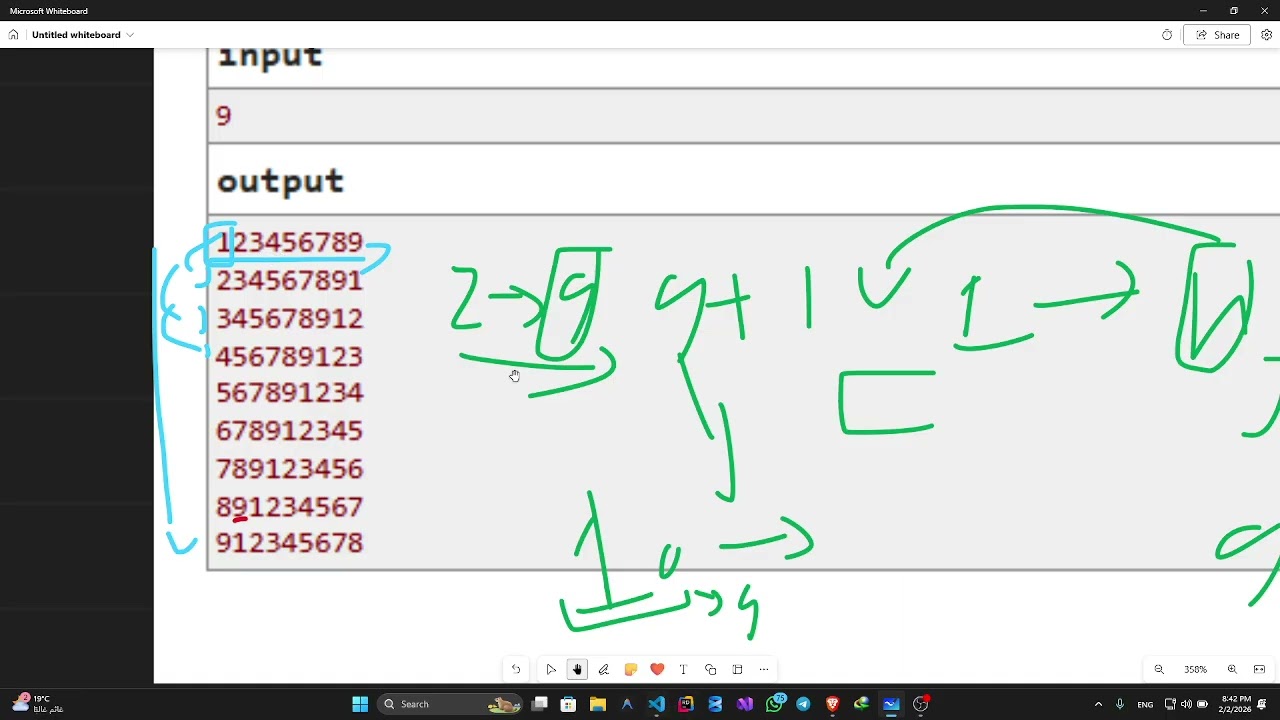This screenshot has width=1280, height=720.
Task: Select the pointer select tool
Action: click(x=551, y=669)
